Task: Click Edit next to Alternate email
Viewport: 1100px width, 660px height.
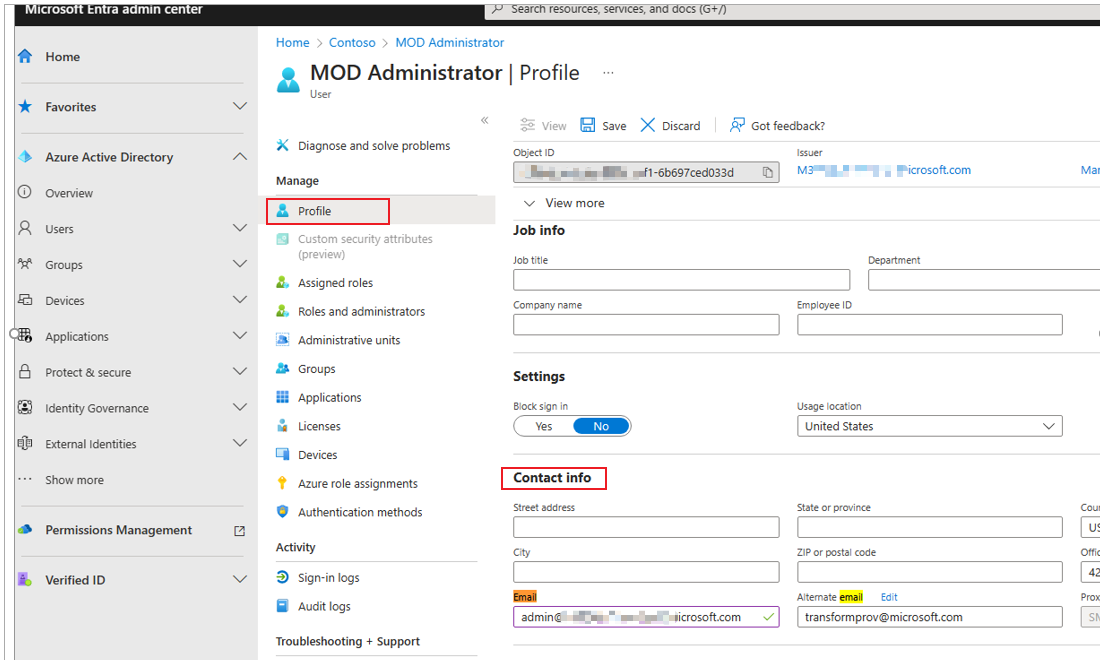Action: click(889, 597)
